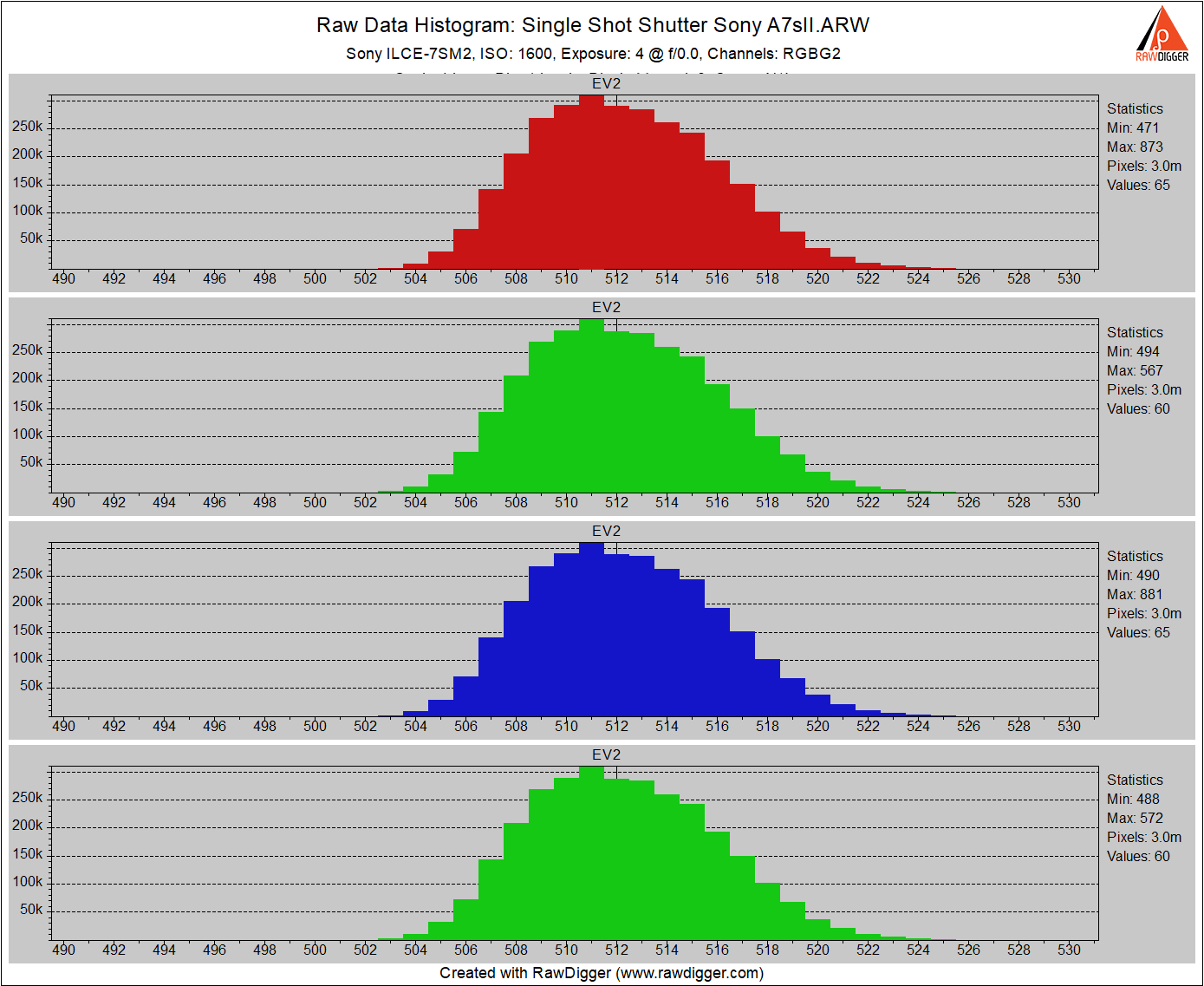Click the tallest blue bar in the blue histogram
This screenshot has height=986, width=1204.
(591, 630)
